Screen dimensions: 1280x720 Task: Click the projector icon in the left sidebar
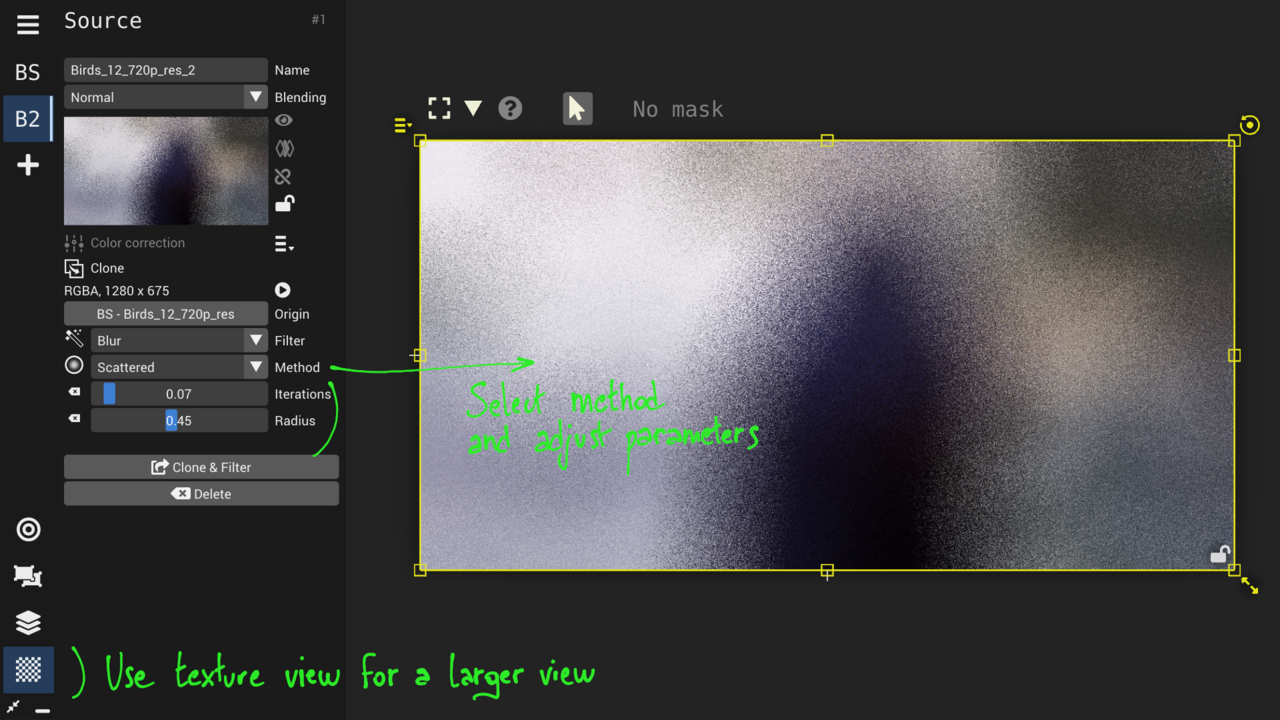coord(27,576)
